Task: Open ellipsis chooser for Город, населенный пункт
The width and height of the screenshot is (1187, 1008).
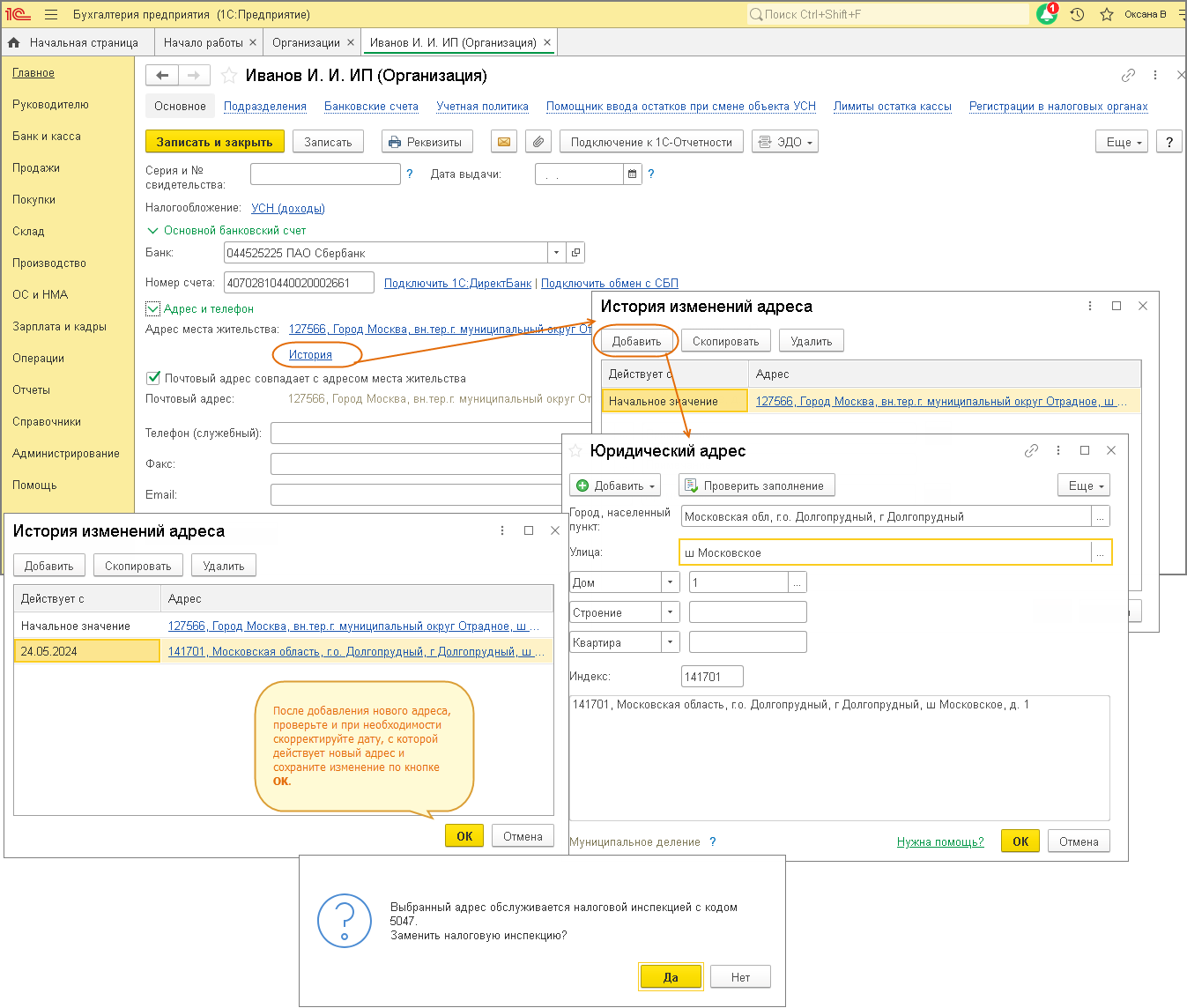Action: (1100, 517)
